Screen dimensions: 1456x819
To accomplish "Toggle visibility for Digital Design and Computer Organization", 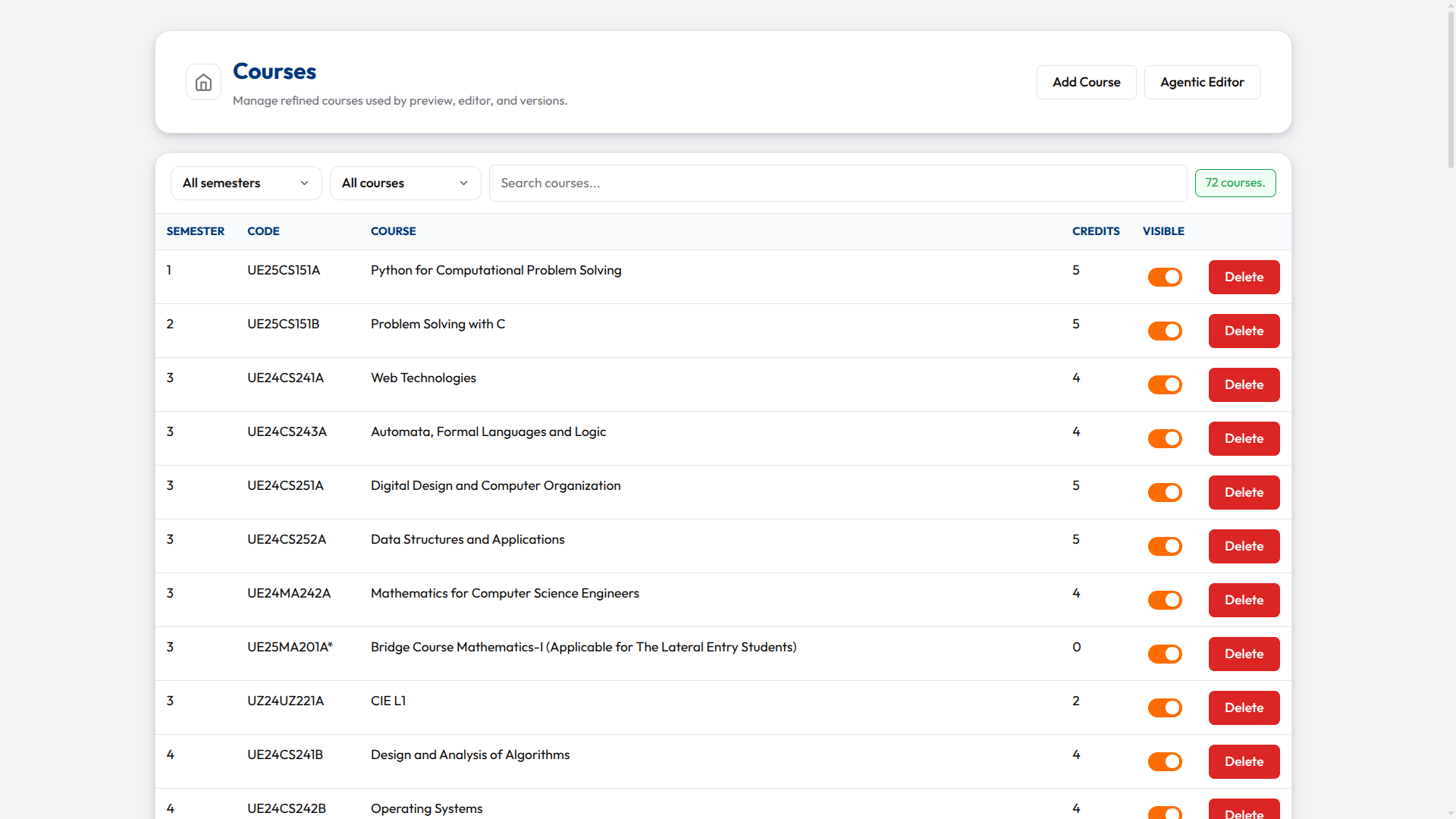I will pyautogui.click(x=1165, y=492).
